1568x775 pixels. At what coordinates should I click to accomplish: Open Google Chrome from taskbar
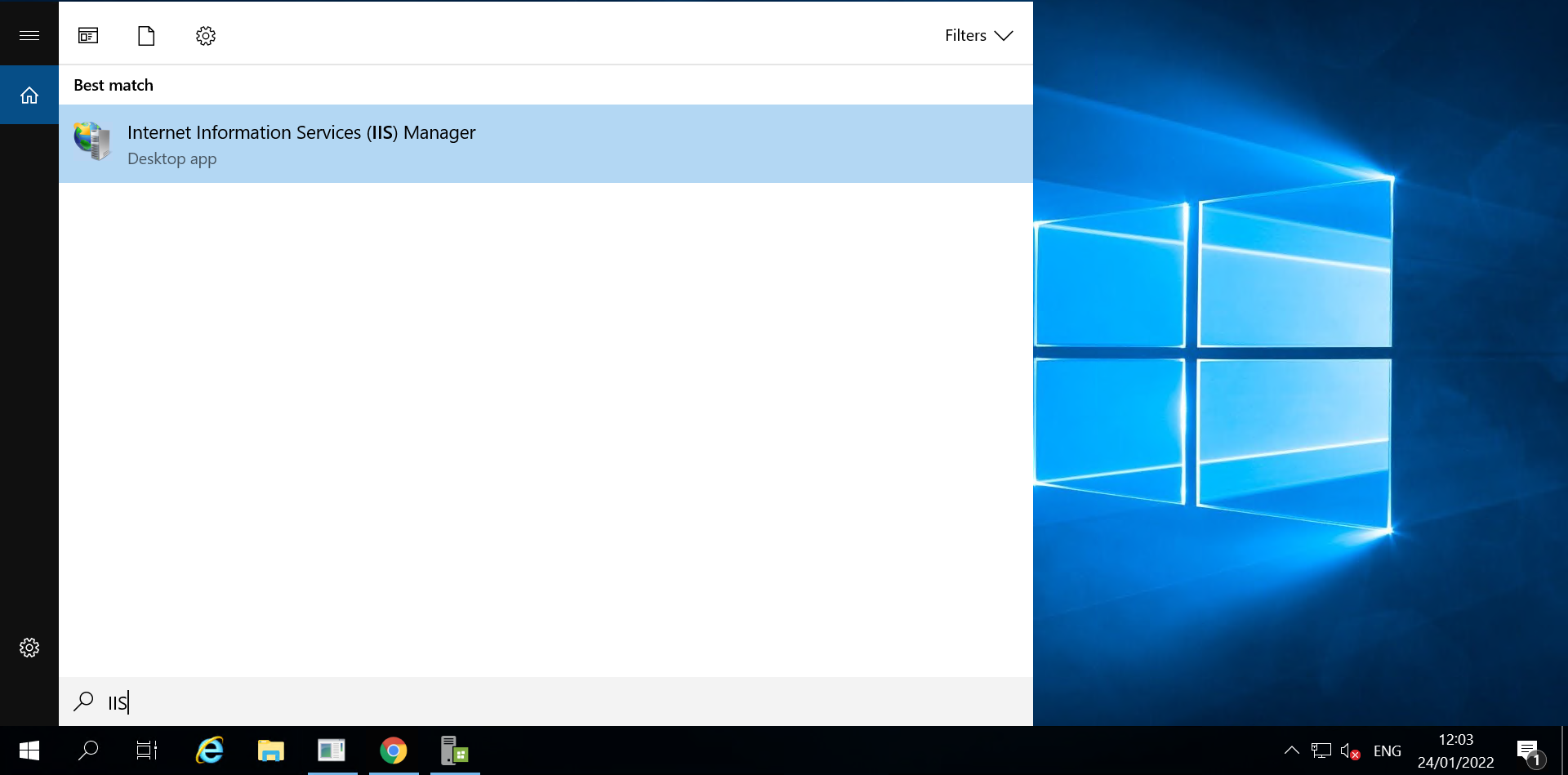(394, 751)
